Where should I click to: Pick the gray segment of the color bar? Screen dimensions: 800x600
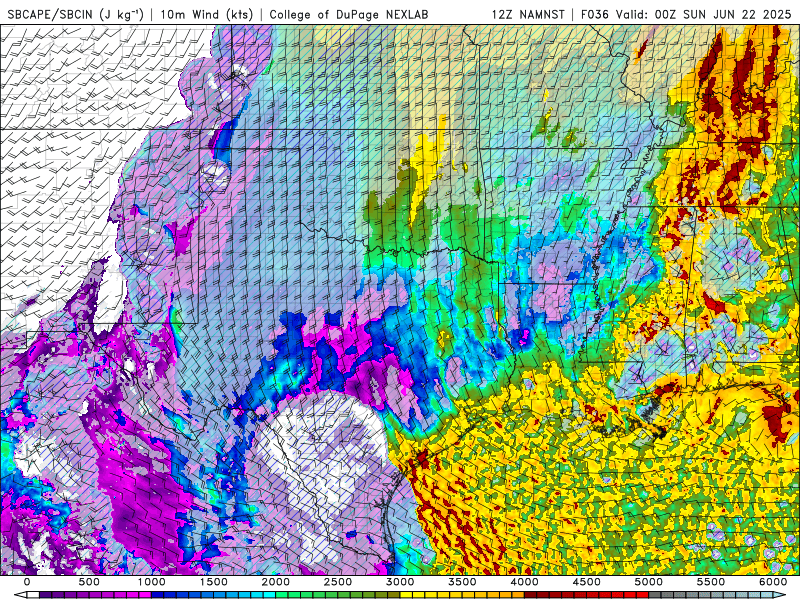click(655, 595)
